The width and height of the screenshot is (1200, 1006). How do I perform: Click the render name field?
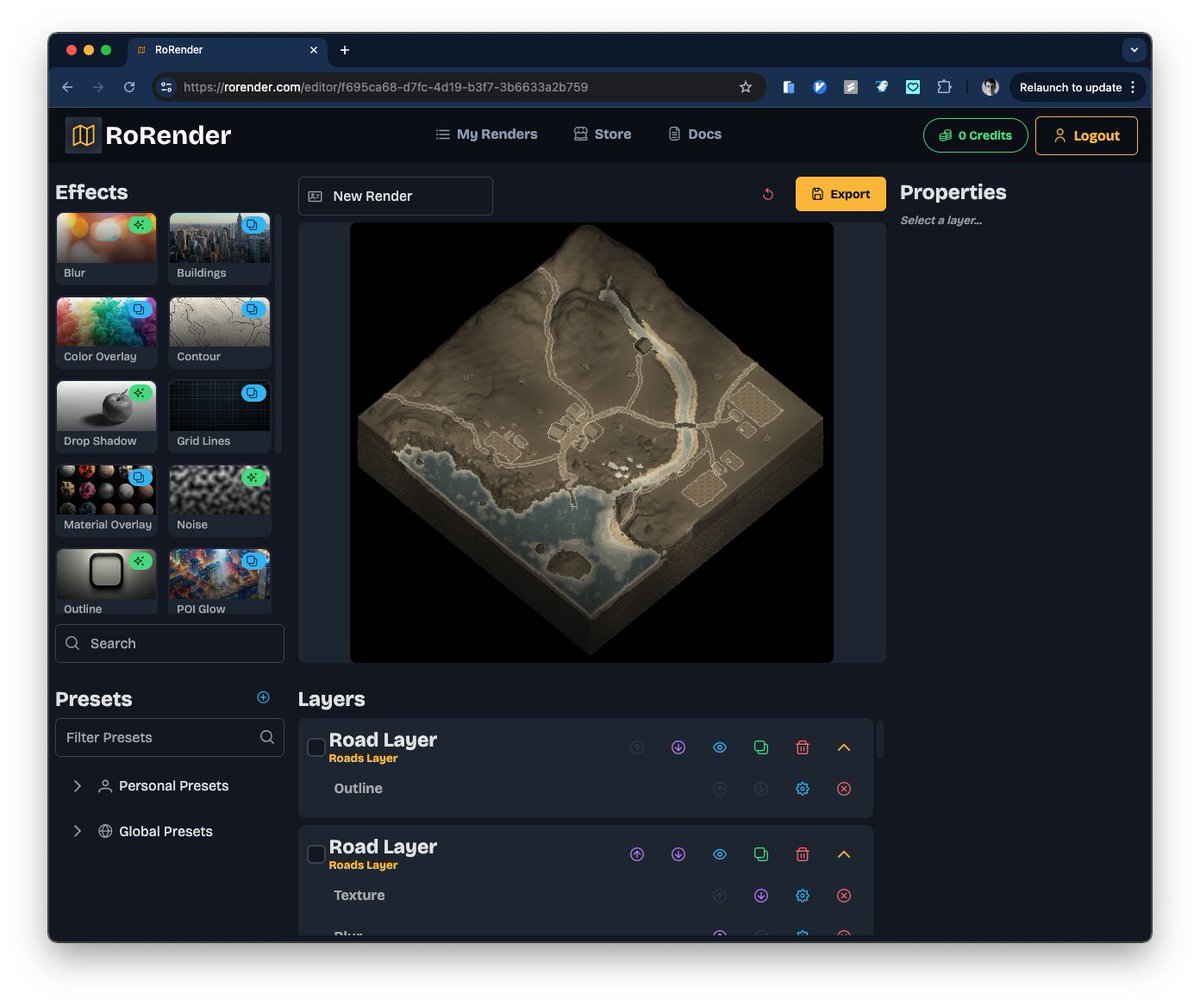[x=395, y=196]
